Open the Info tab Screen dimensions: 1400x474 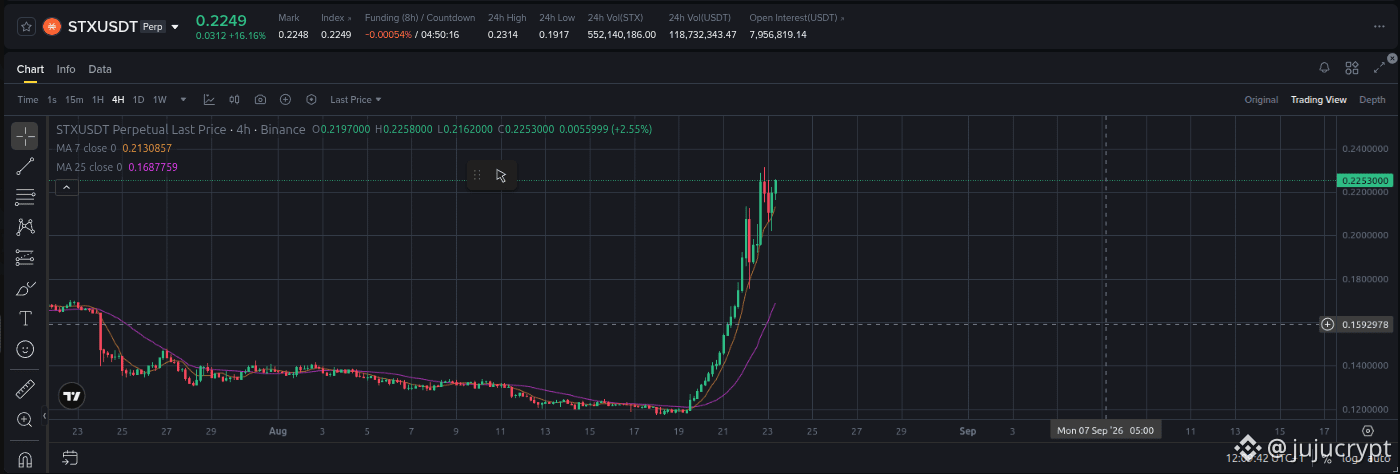click(x=66, y=69)
